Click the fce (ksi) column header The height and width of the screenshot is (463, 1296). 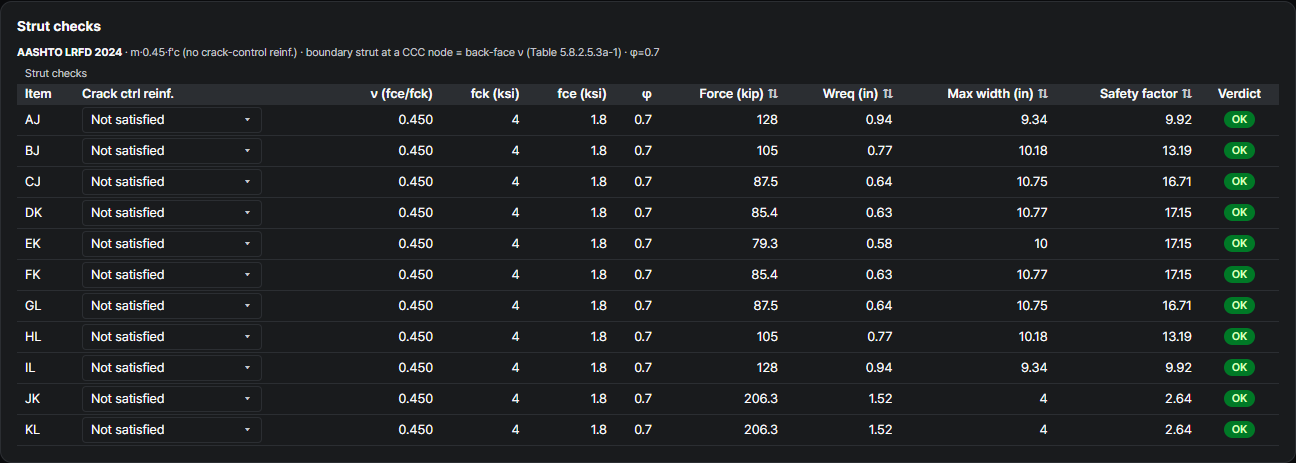(582, 94)
